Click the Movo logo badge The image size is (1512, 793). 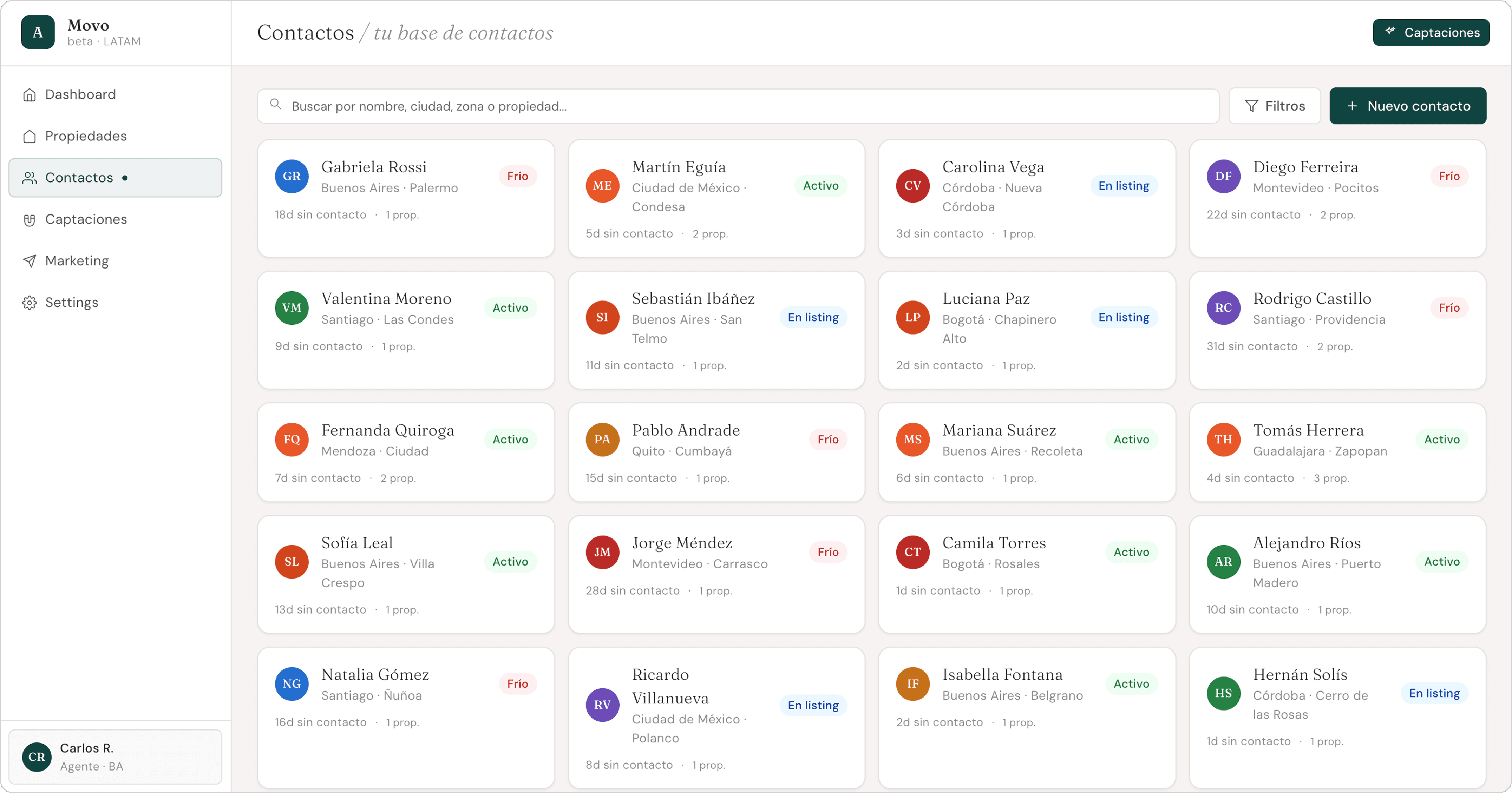coord(38,32)
